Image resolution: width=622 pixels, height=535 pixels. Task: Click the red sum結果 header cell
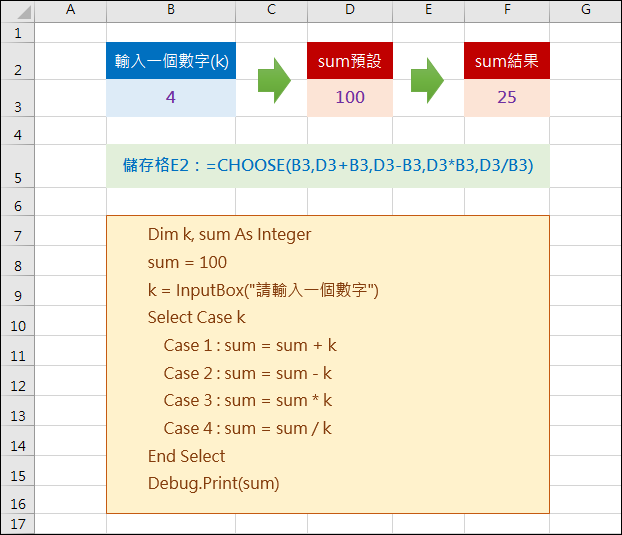[507, 61]
